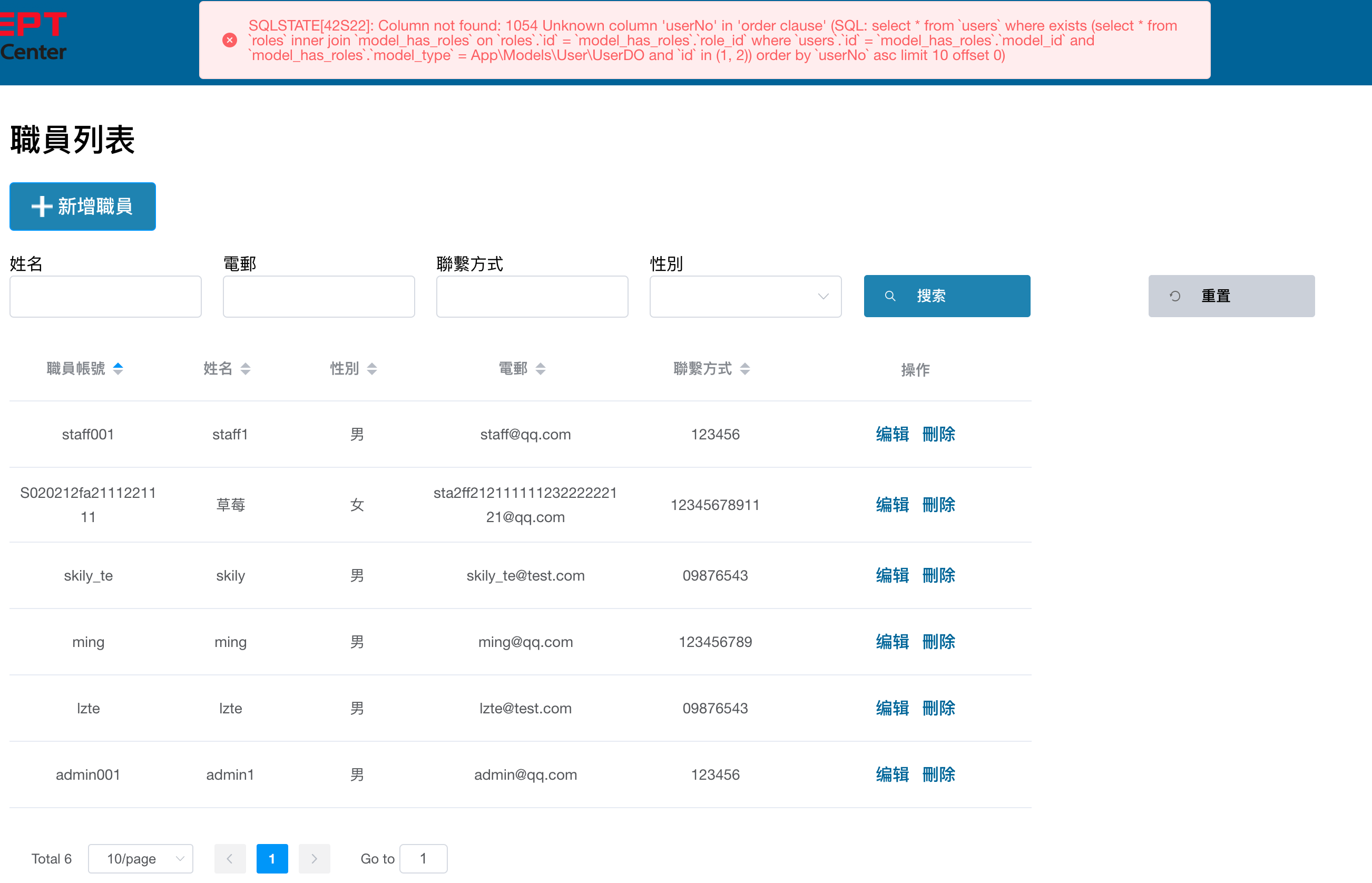1372x883 pixels.
Task: Click the staff1 name cell
Action: coord(230,435)
